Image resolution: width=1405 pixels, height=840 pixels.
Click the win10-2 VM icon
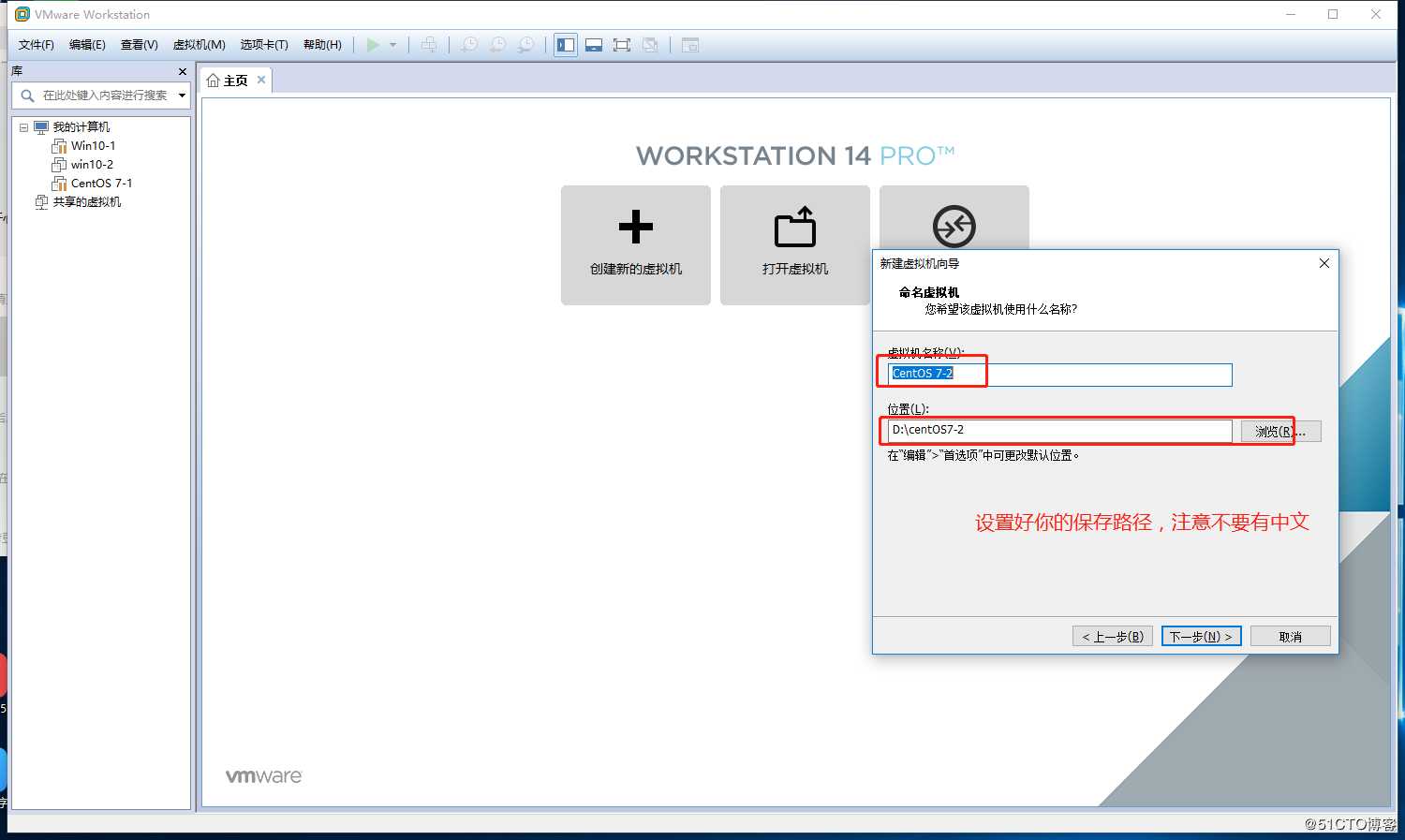[59, 165]
